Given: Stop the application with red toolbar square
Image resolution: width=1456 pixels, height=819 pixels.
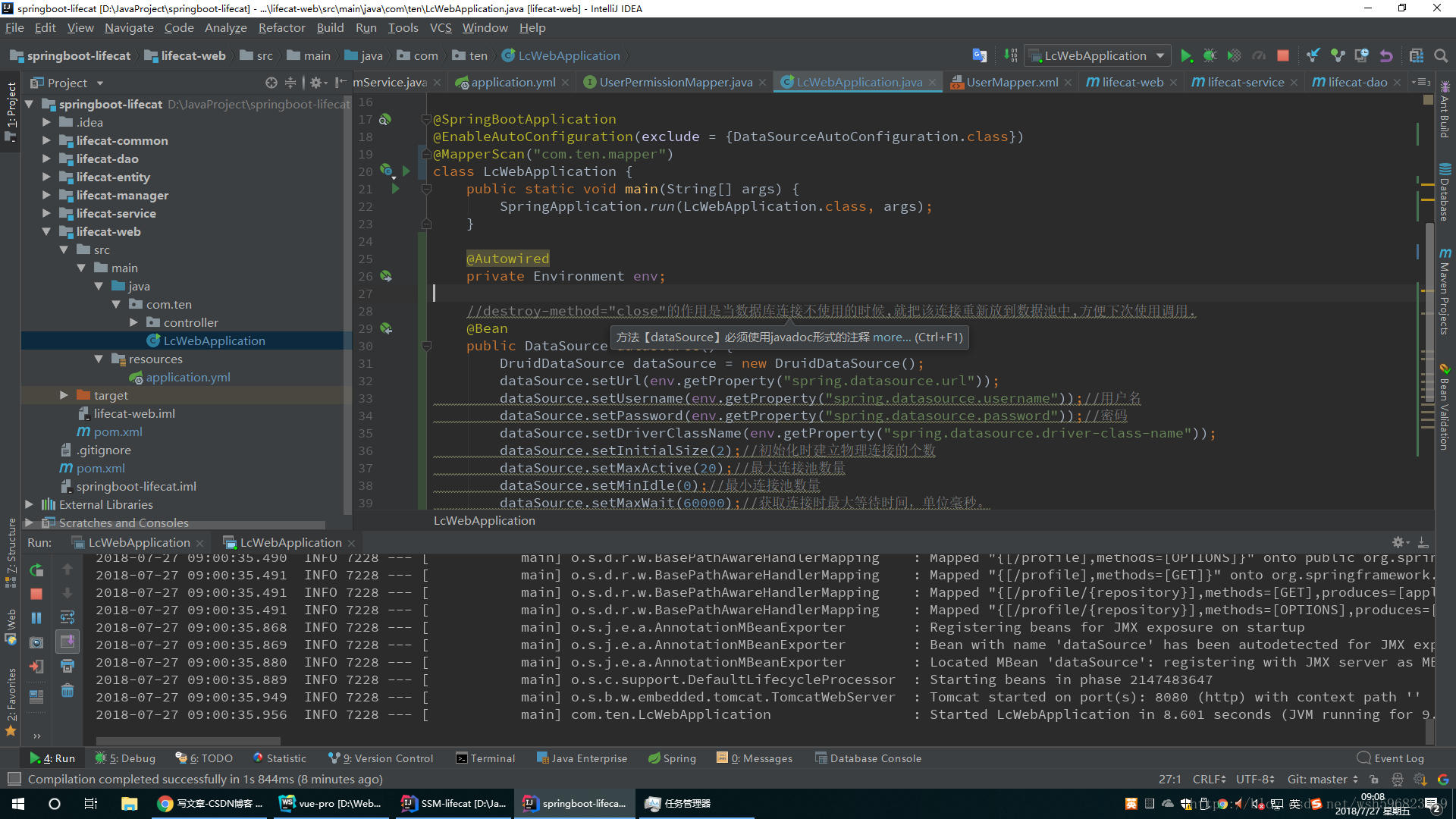Looking at the screenshot, I should point(1283,56).
